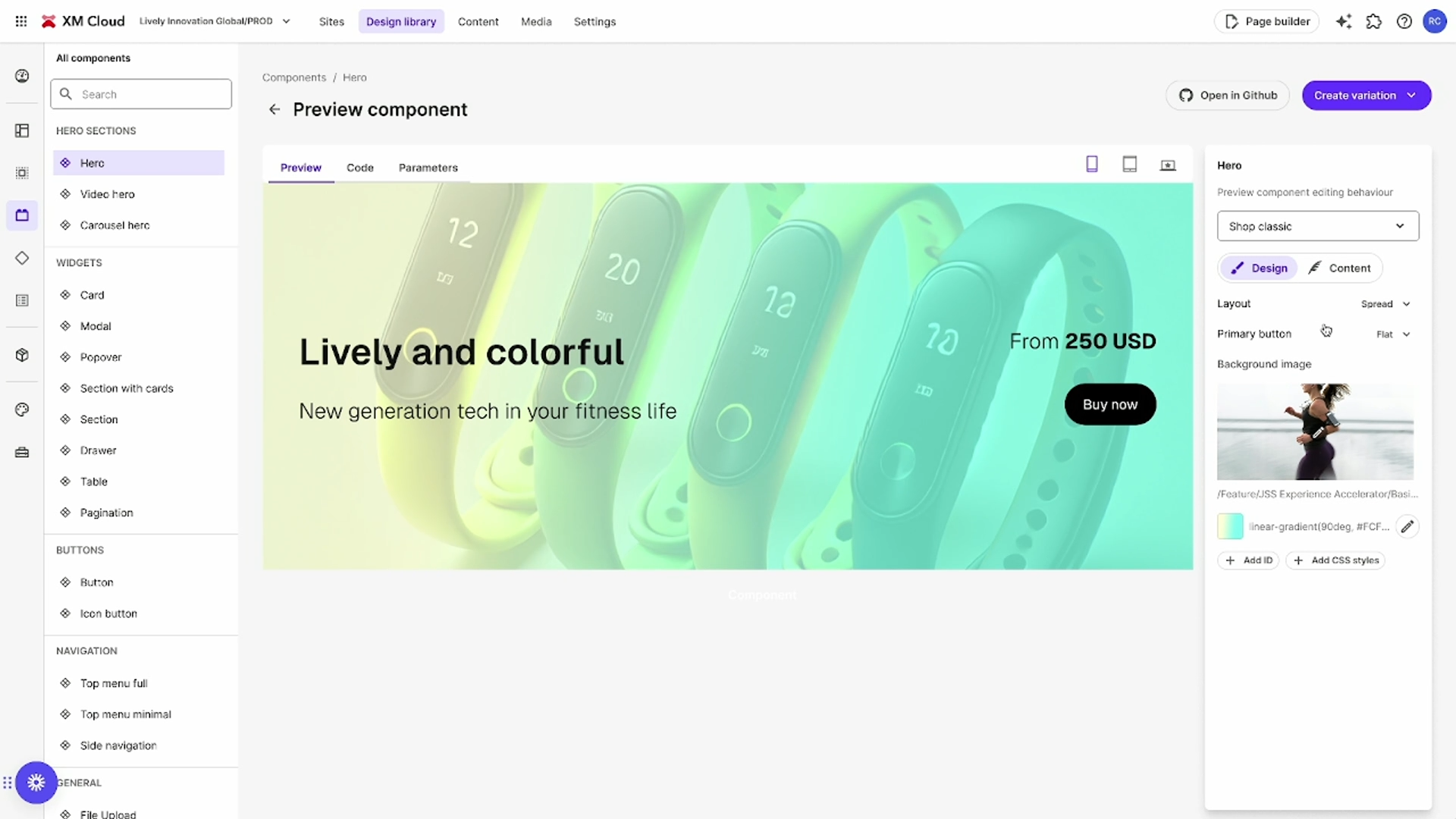Toggle the Design editing mode
This screenshot has height=819, width=1456.
pyautogui.click(x=1259, y=268)
